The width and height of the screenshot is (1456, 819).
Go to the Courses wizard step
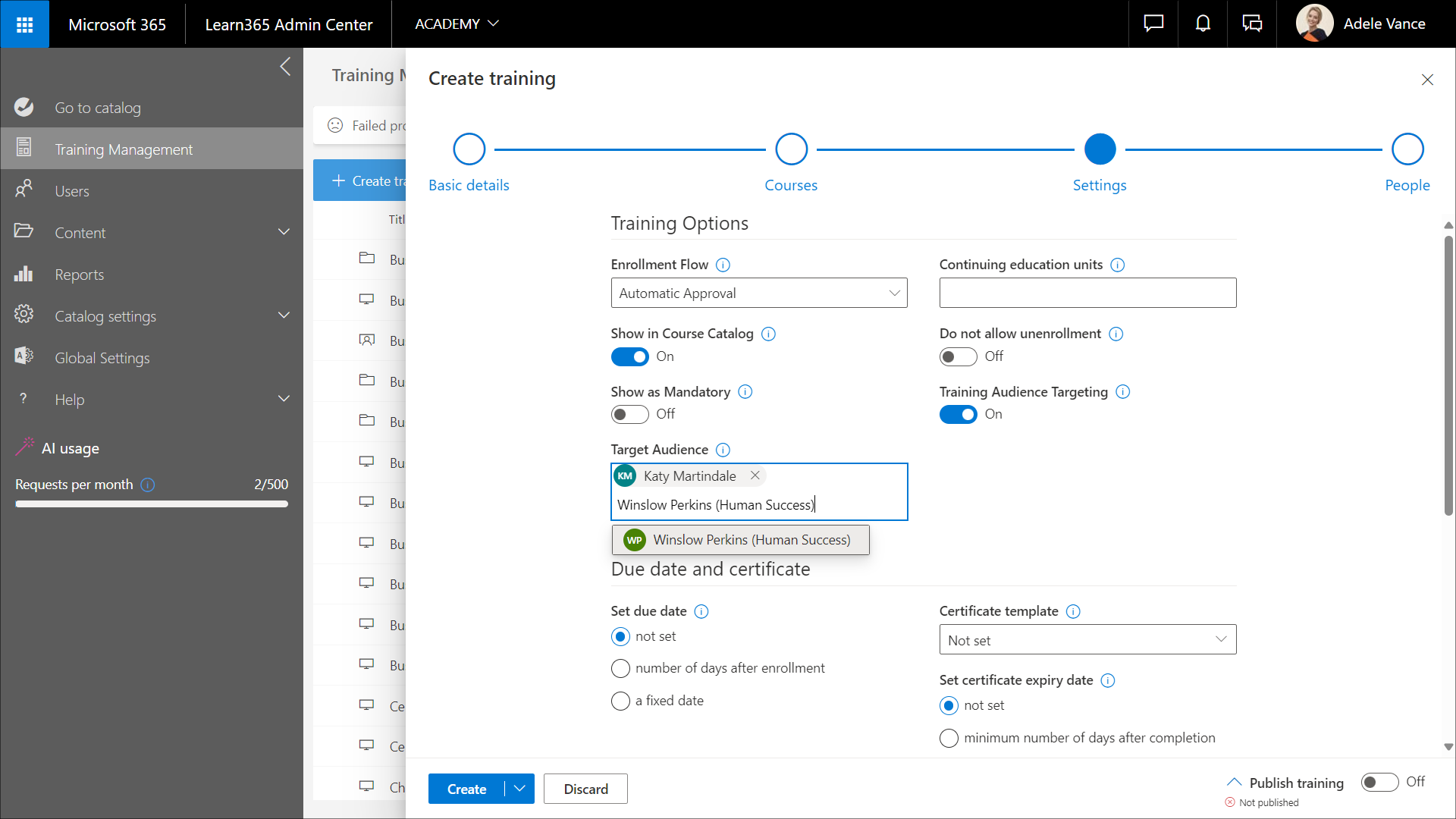coord(791,149)
